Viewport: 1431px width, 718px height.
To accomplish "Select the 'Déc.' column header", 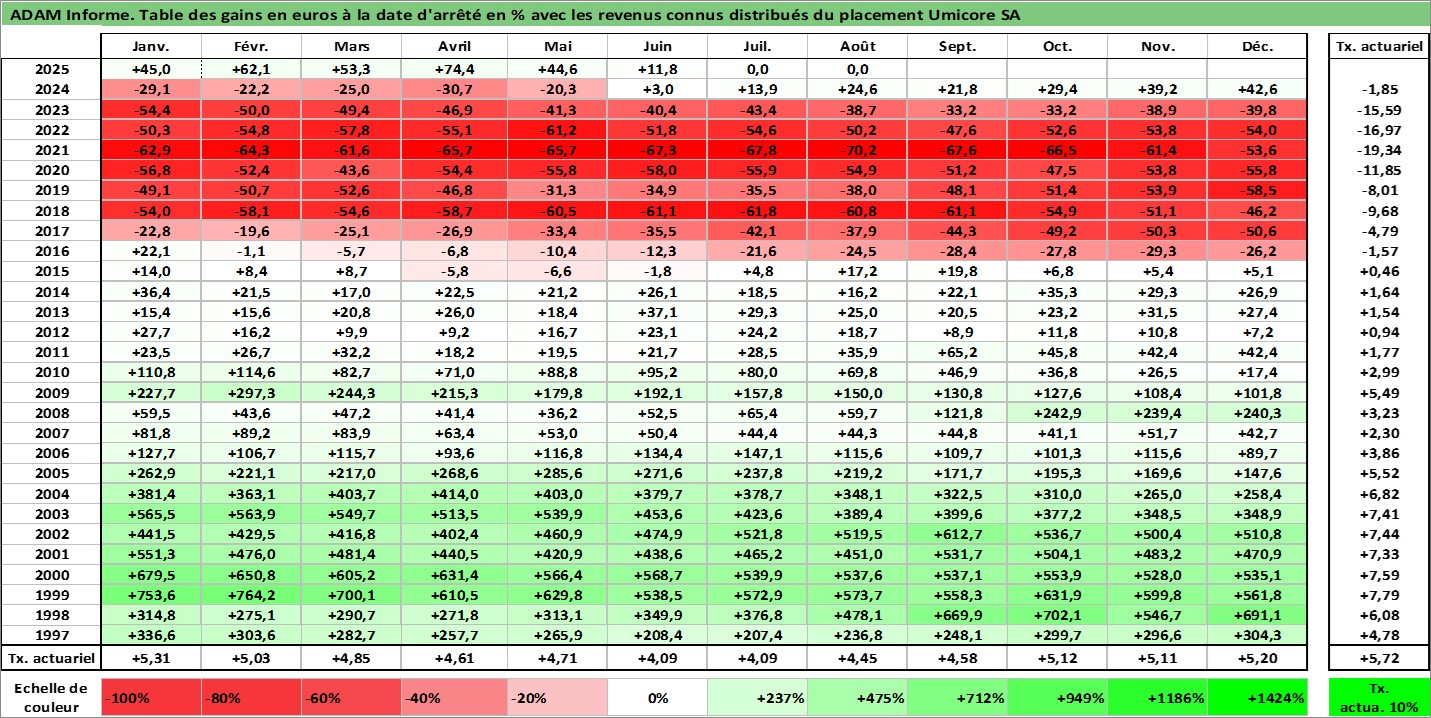I will 1258,47.
